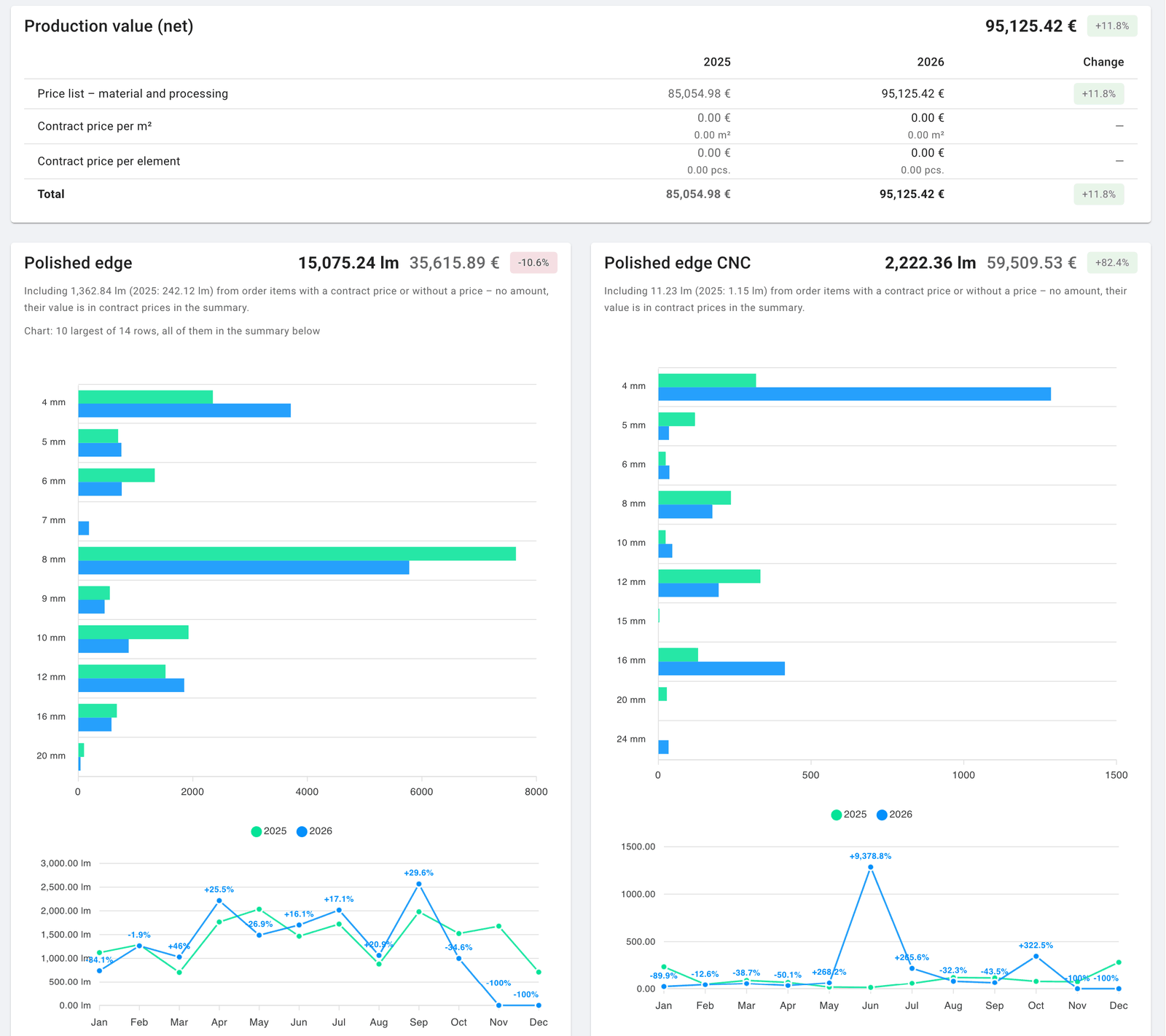The width and height of the screenshot is (1166, 1036).
Task: Click the +322.5% October point in CNC chart
Action: click(x=1036, y=956)
